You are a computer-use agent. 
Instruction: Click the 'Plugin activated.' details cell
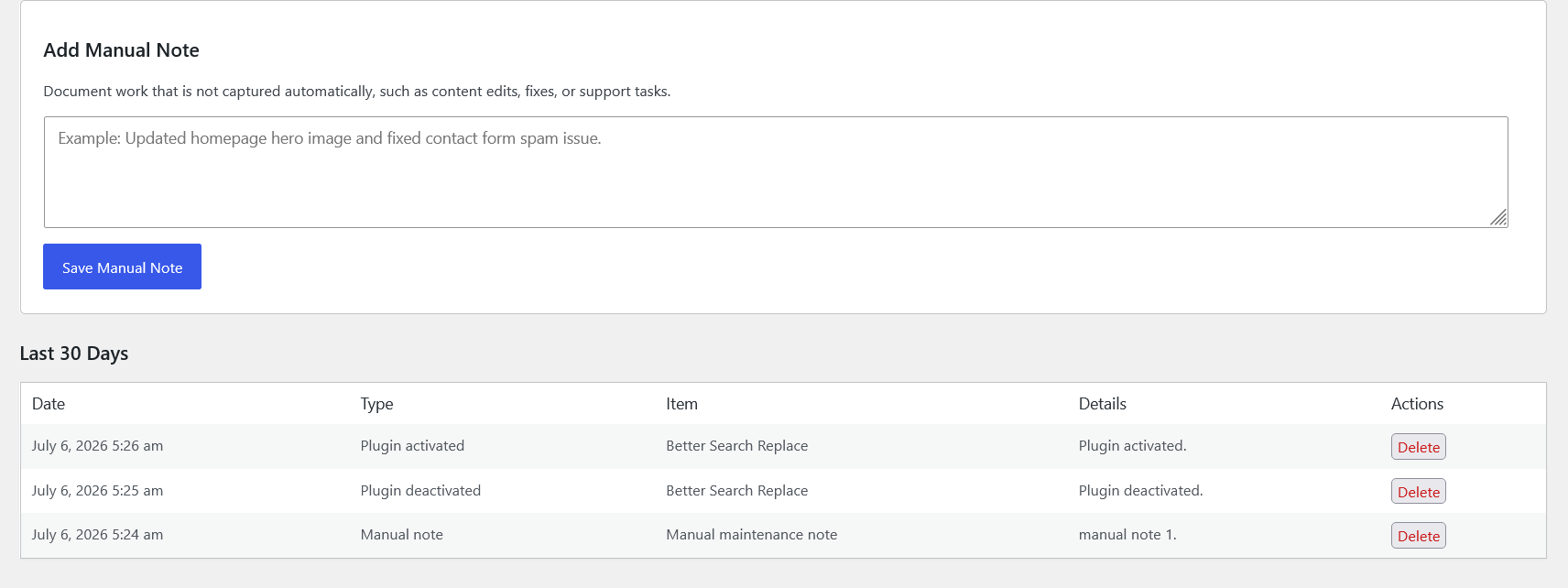(1132, 446)
